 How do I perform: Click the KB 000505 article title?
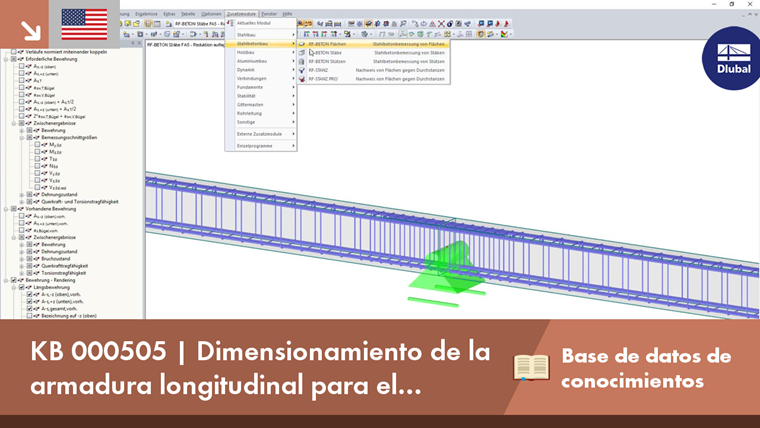[x=260, y=368]
